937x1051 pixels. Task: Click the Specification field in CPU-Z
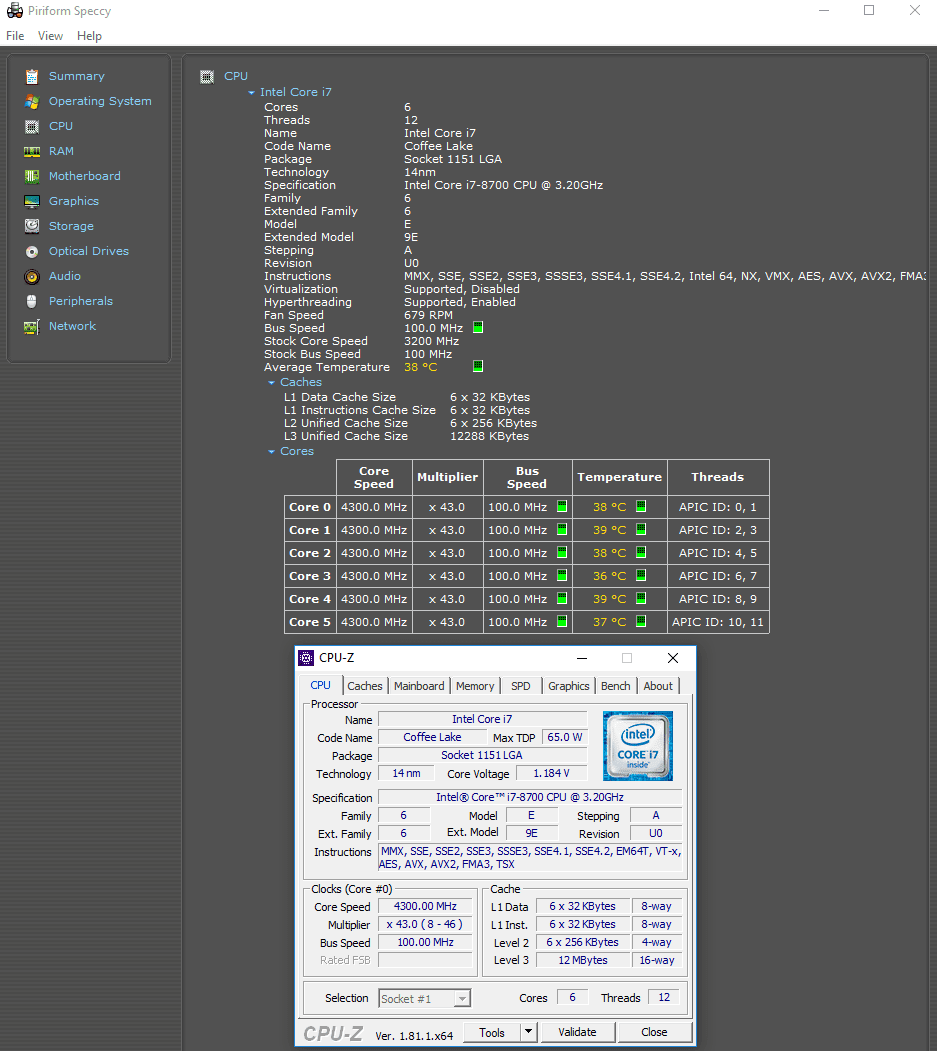click(529, 797)
